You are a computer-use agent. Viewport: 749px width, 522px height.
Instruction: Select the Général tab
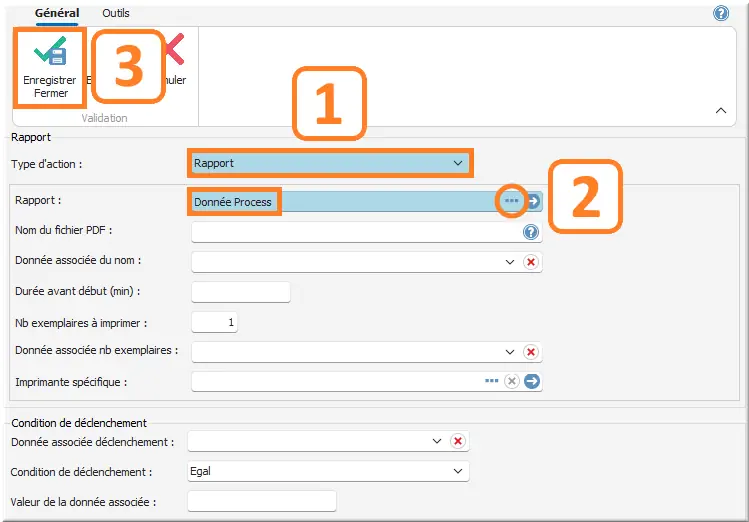point(57,13)
